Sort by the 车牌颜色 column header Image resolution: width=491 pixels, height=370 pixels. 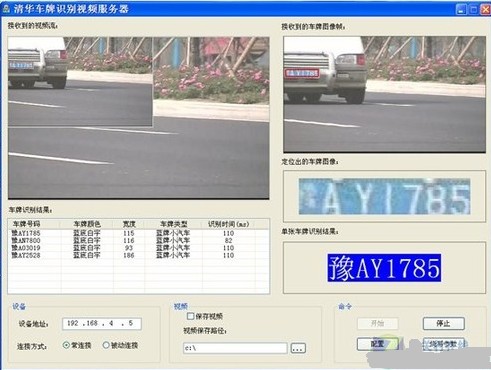[x=87, y=224]
